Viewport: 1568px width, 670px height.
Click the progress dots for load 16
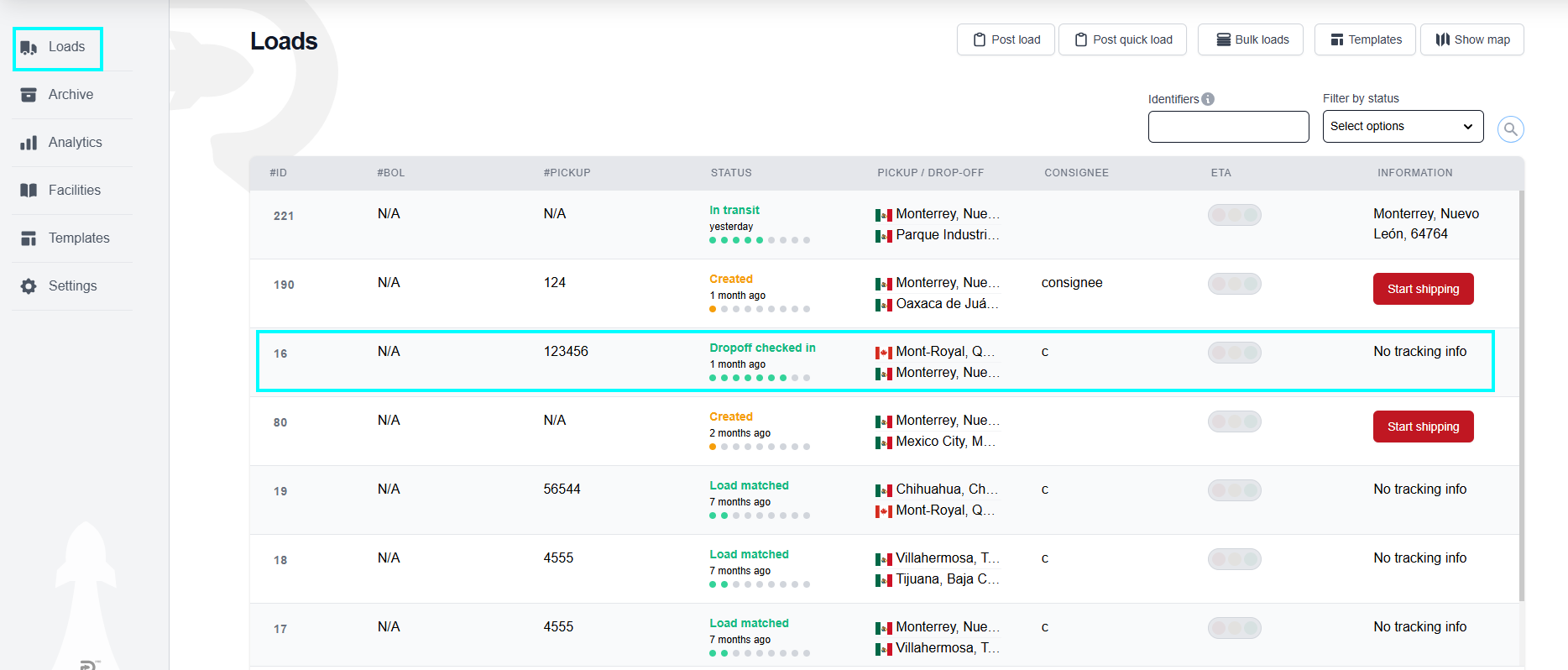pos(760,378)
